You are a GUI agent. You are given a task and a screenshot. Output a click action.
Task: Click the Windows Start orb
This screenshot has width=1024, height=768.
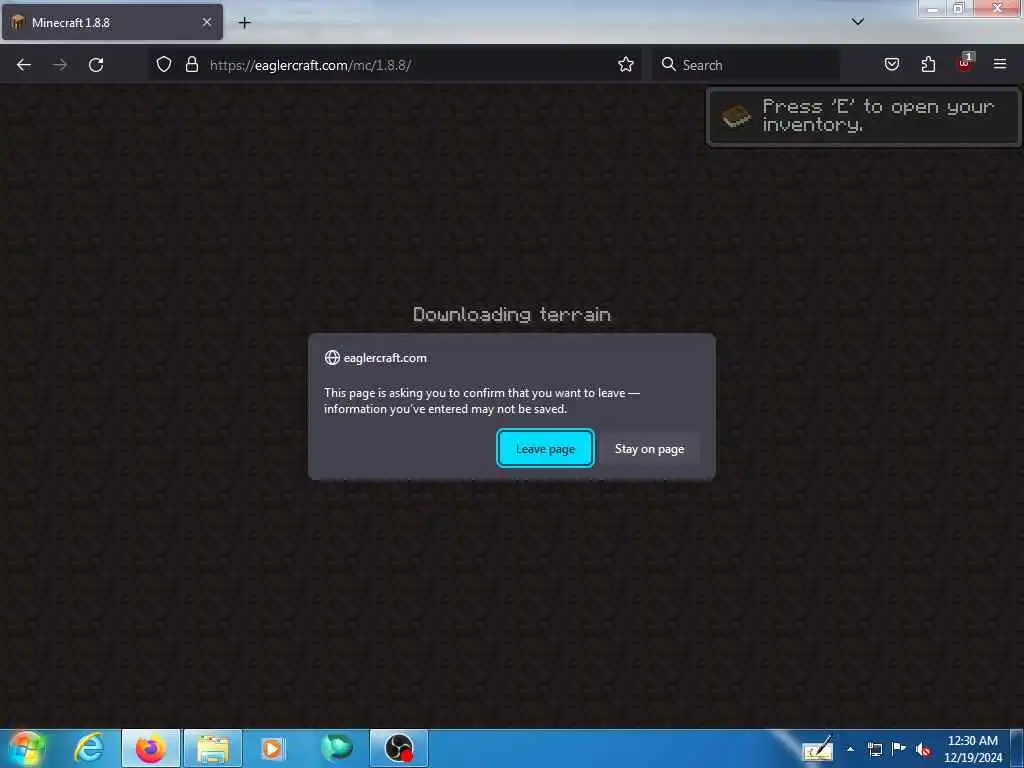tap(27, 748)
